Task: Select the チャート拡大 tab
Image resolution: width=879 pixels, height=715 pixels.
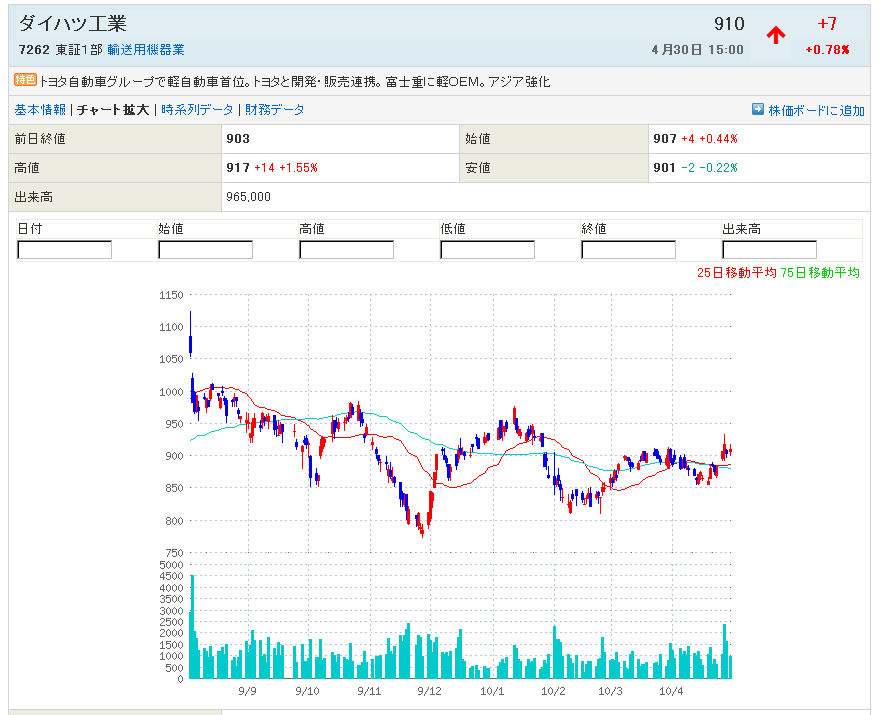Action: tap(113, 110)
